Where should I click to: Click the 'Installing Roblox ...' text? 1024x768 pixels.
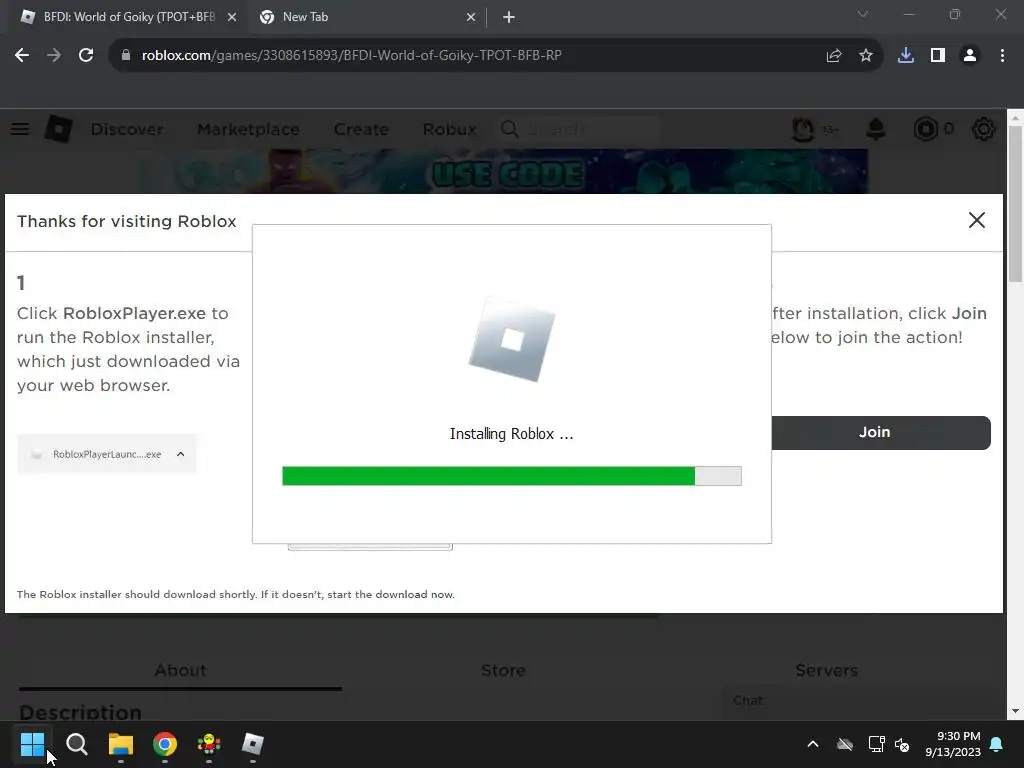click(x=511, y=434)
